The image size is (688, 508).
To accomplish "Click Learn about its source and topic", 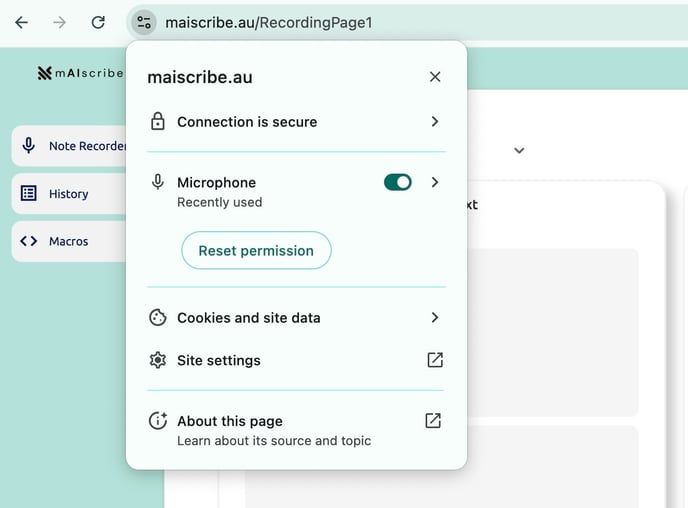I will [x=274, y=440].
